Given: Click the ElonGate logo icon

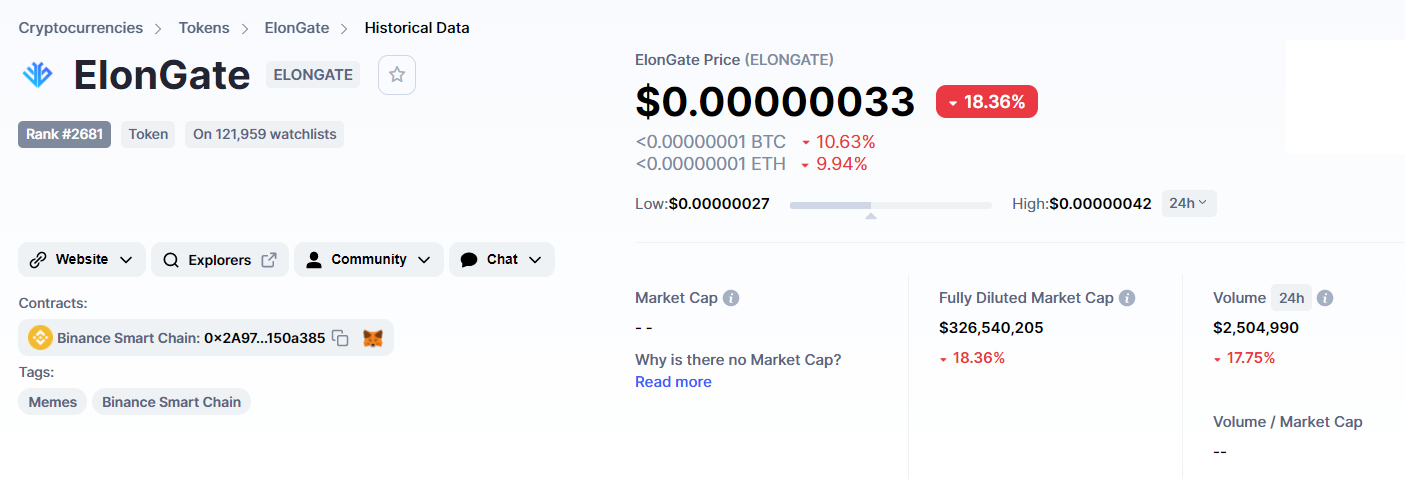Looking at the screenshot, I should 38,75.
